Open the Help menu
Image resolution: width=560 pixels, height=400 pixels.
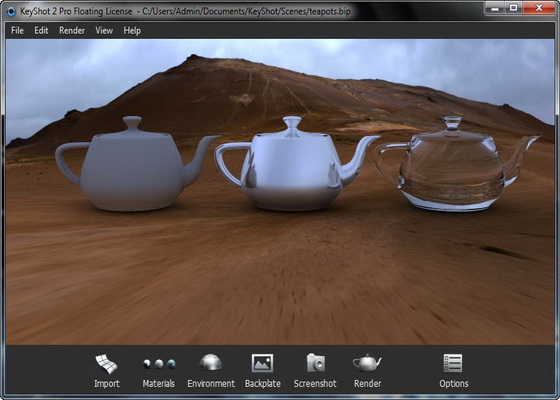click(x=132, y=31)
